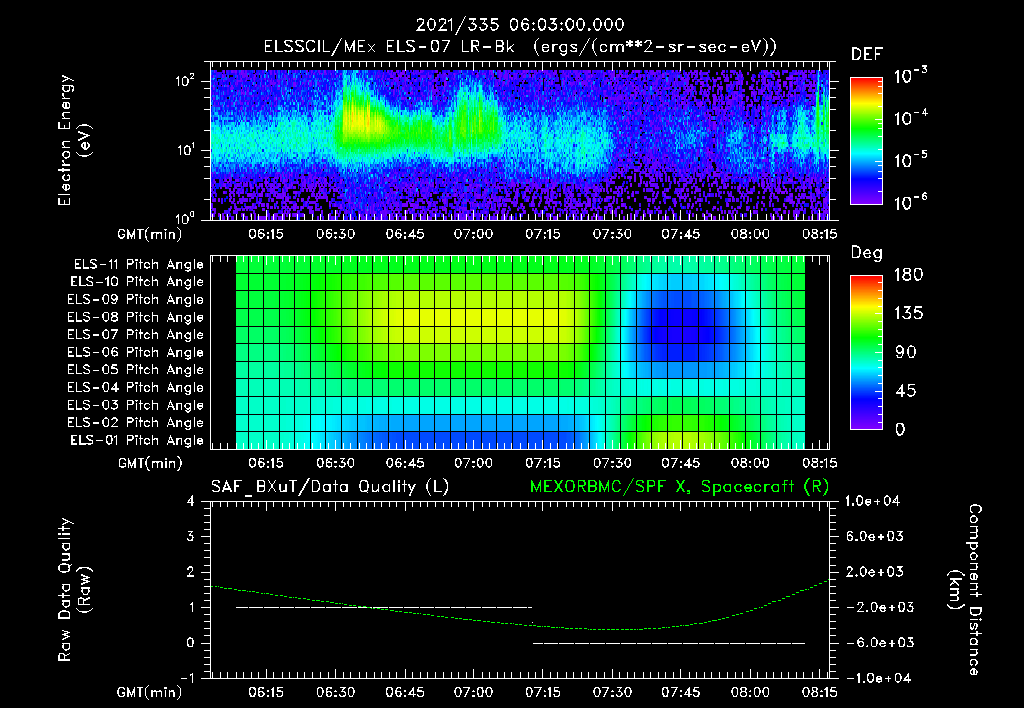This screenshot has width=1024, height=708.
Task: Click the 90 value on Deg colorbar
Action: pos(904,352)
